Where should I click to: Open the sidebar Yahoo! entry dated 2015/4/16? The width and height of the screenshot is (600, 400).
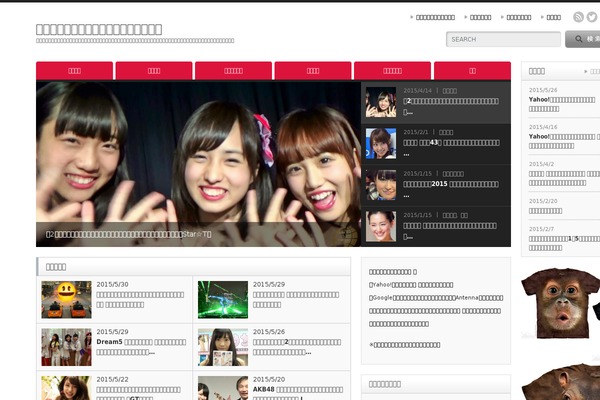point(564,141)
